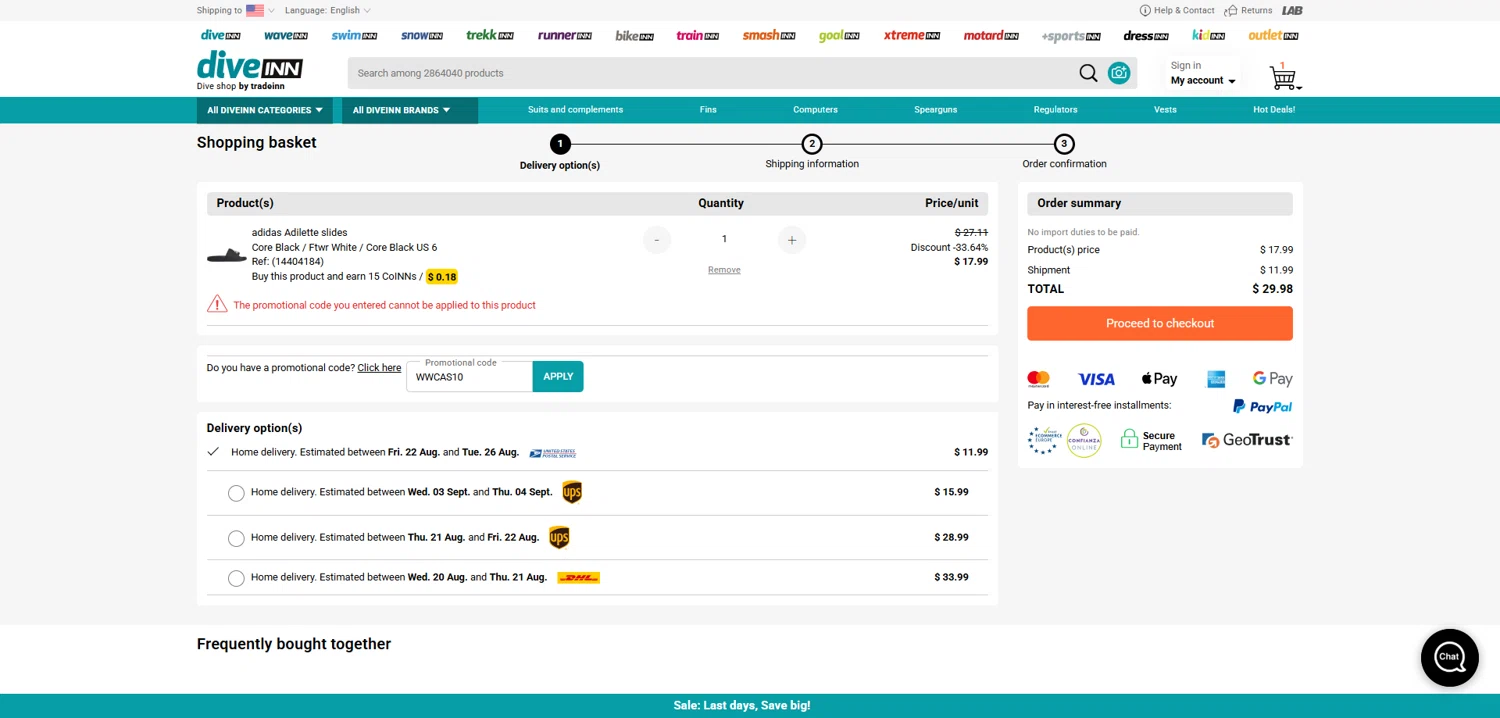The height and width of the screenshot is (718, 1500).
Task: Click the search magnifier icon
Action: pos(1088,73)
